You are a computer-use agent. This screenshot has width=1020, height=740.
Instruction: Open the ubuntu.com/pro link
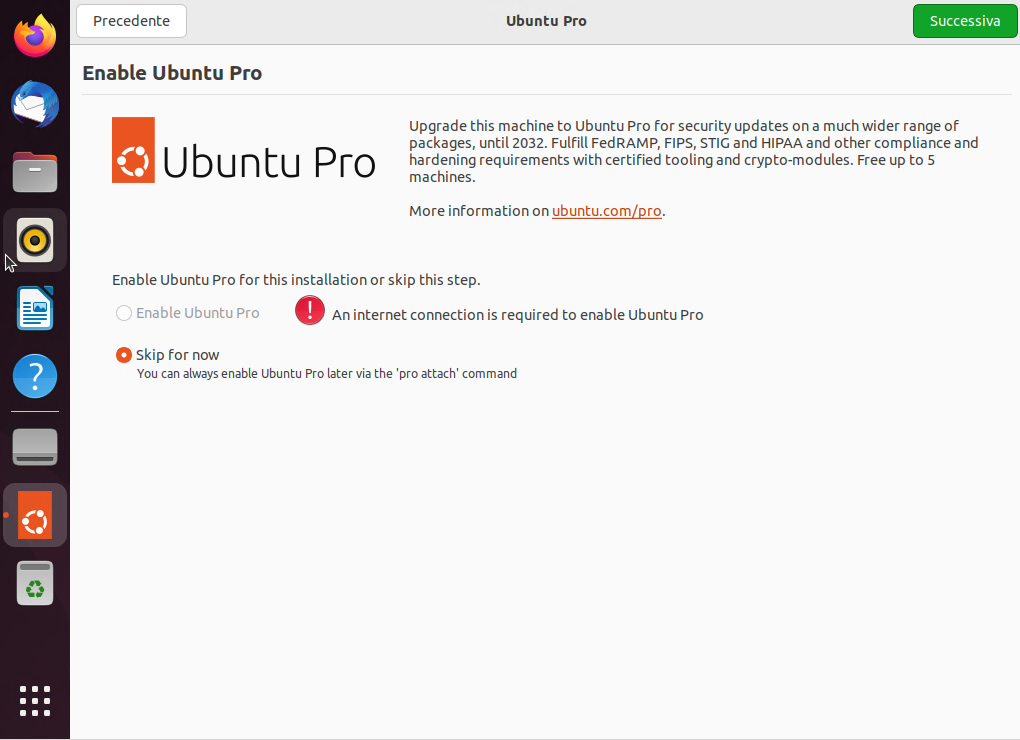coord(606,211)
